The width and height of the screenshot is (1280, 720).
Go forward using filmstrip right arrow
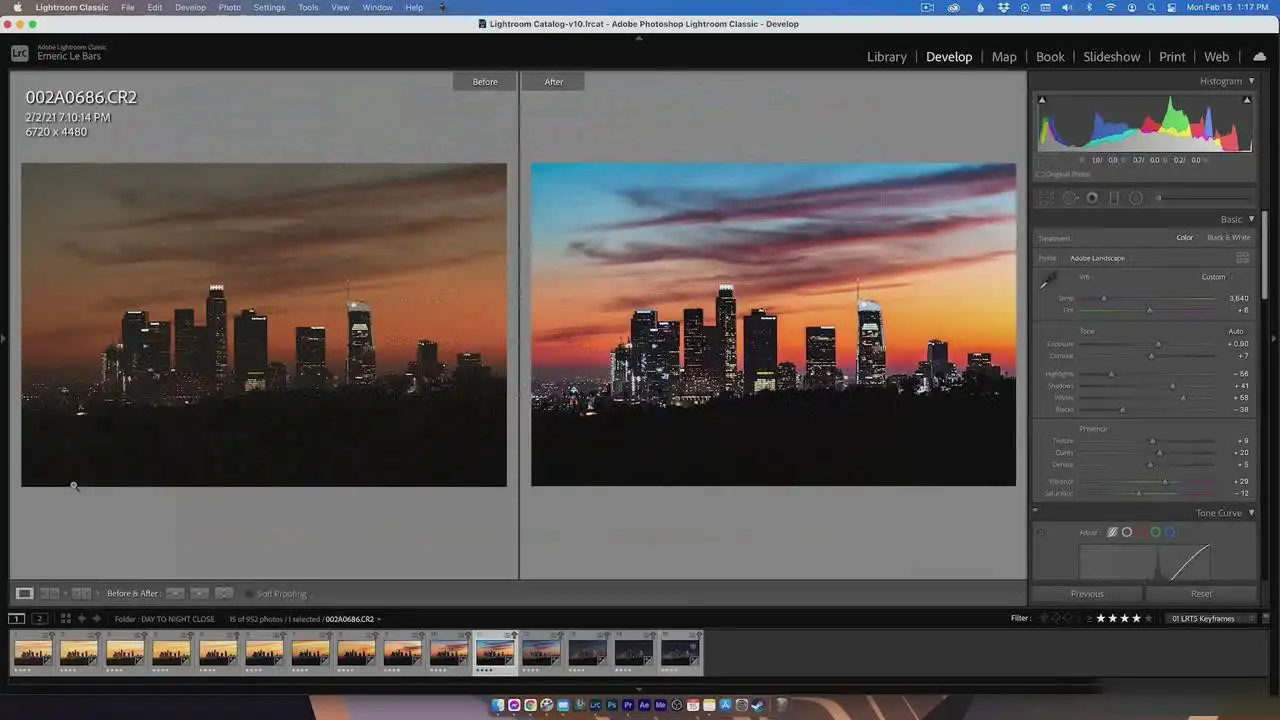[x=97, y=619]
